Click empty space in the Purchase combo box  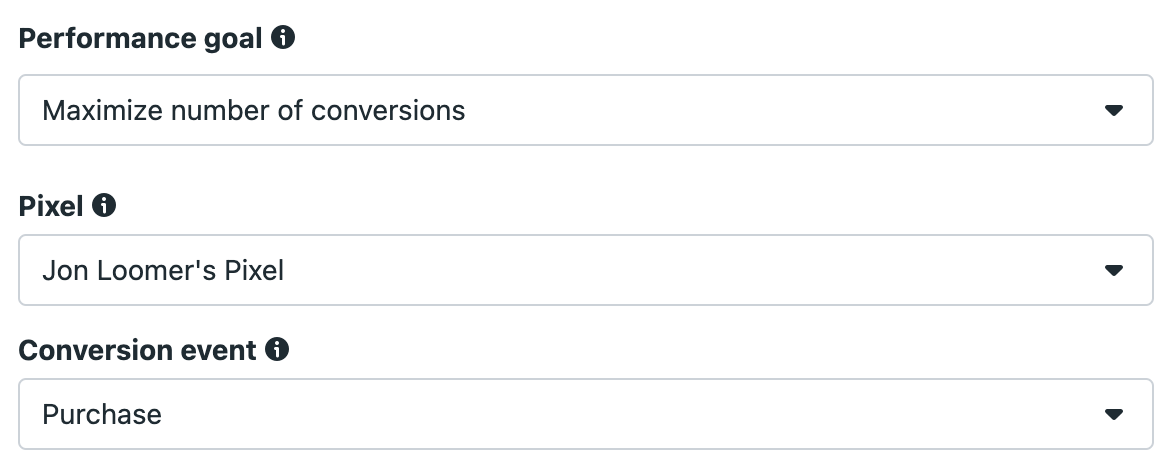point(630,414)
